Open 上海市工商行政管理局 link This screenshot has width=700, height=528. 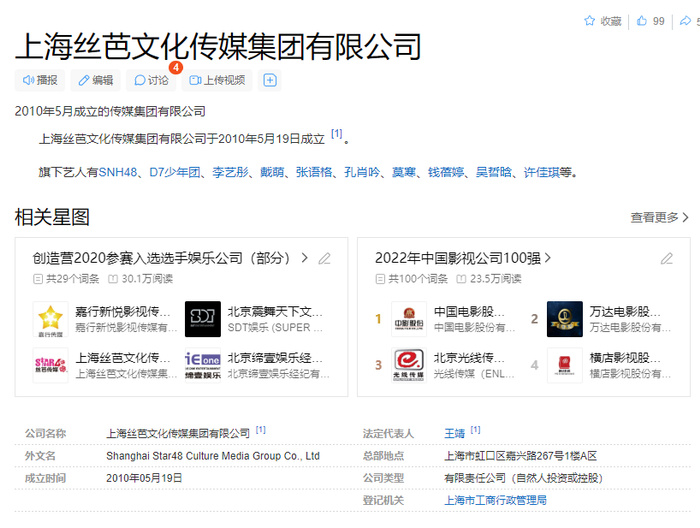click(x=496, y=500)
